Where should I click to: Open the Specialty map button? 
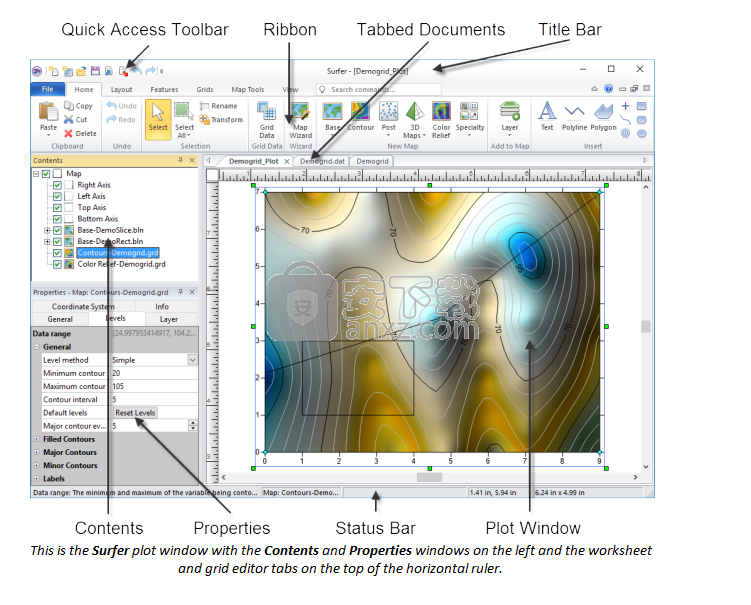click(x=469, y=120)
